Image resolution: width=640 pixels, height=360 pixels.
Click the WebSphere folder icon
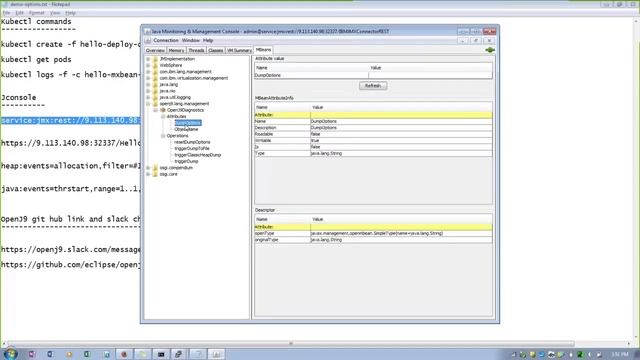(155, 65)
